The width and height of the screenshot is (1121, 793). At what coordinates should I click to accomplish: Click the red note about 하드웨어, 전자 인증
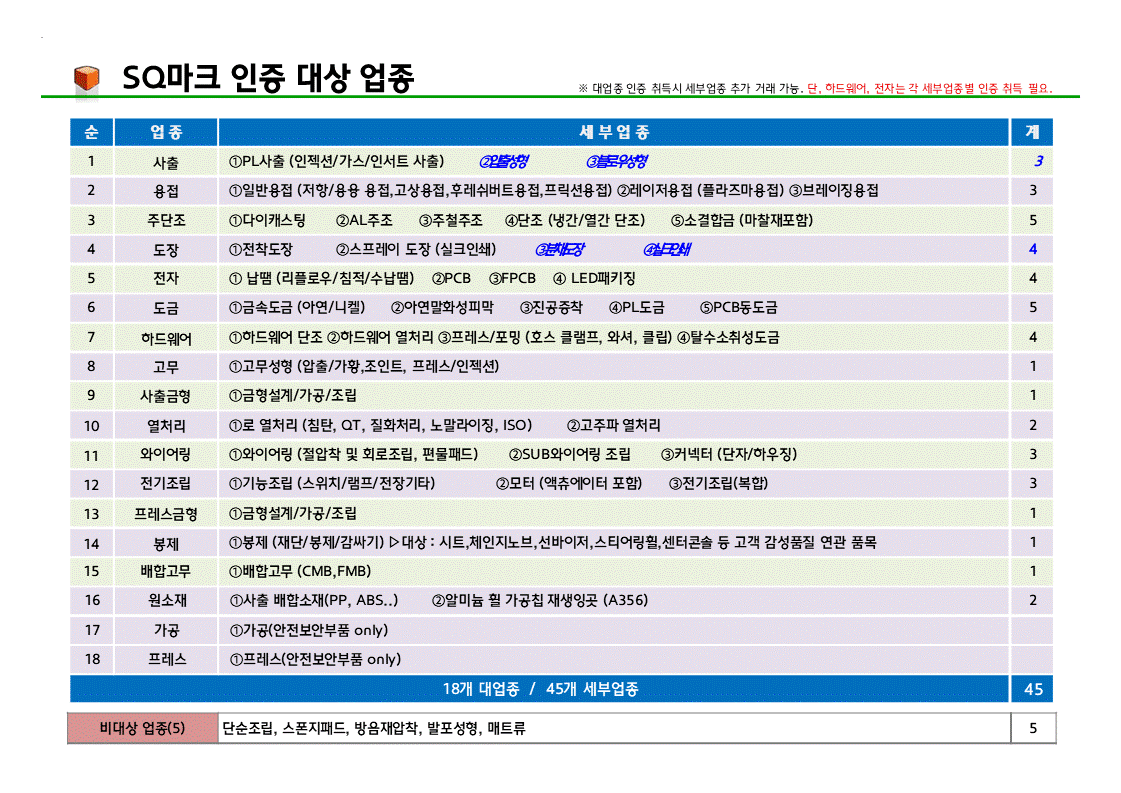click(929, 89)
